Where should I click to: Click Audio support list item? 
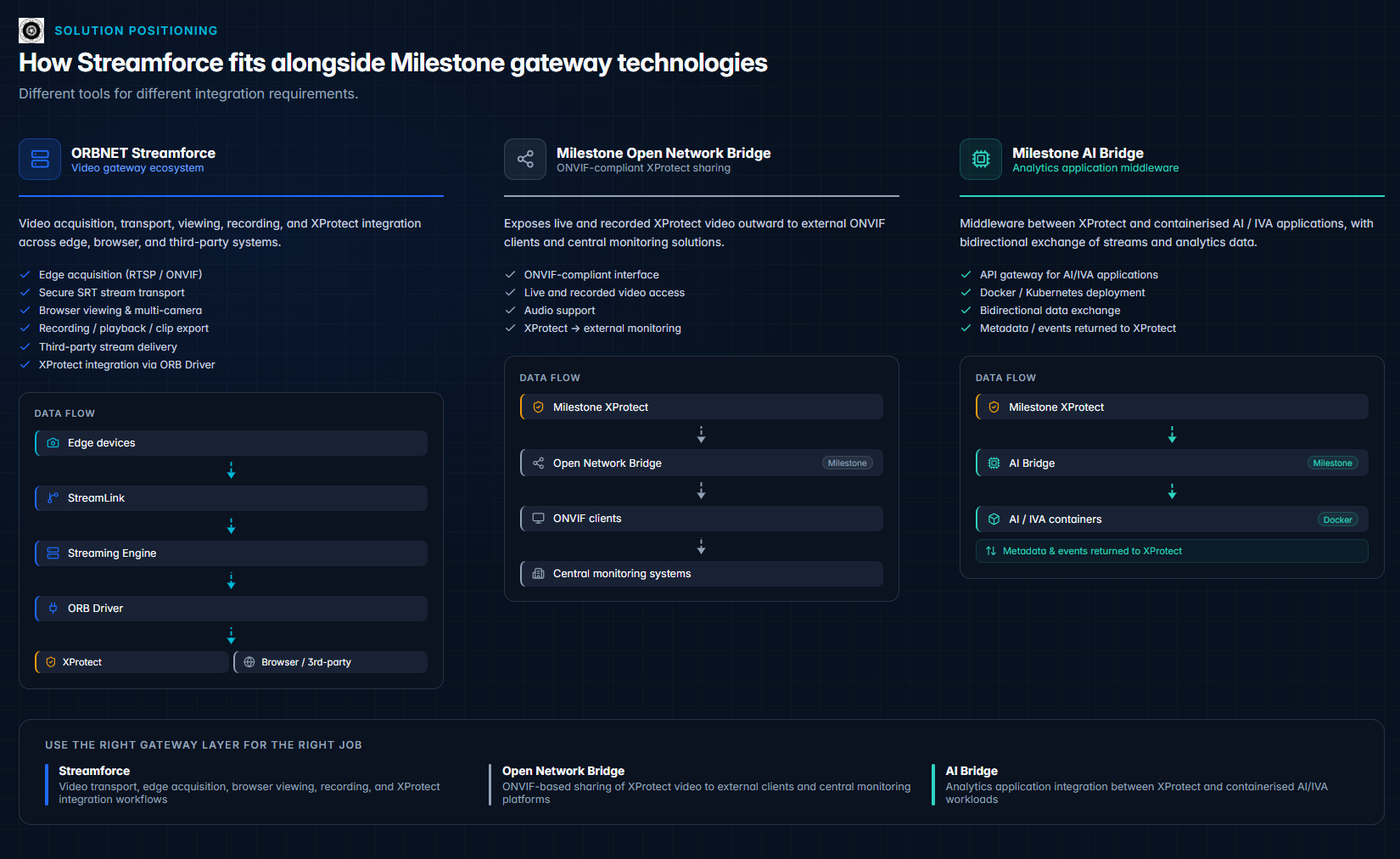click(560, 311)
